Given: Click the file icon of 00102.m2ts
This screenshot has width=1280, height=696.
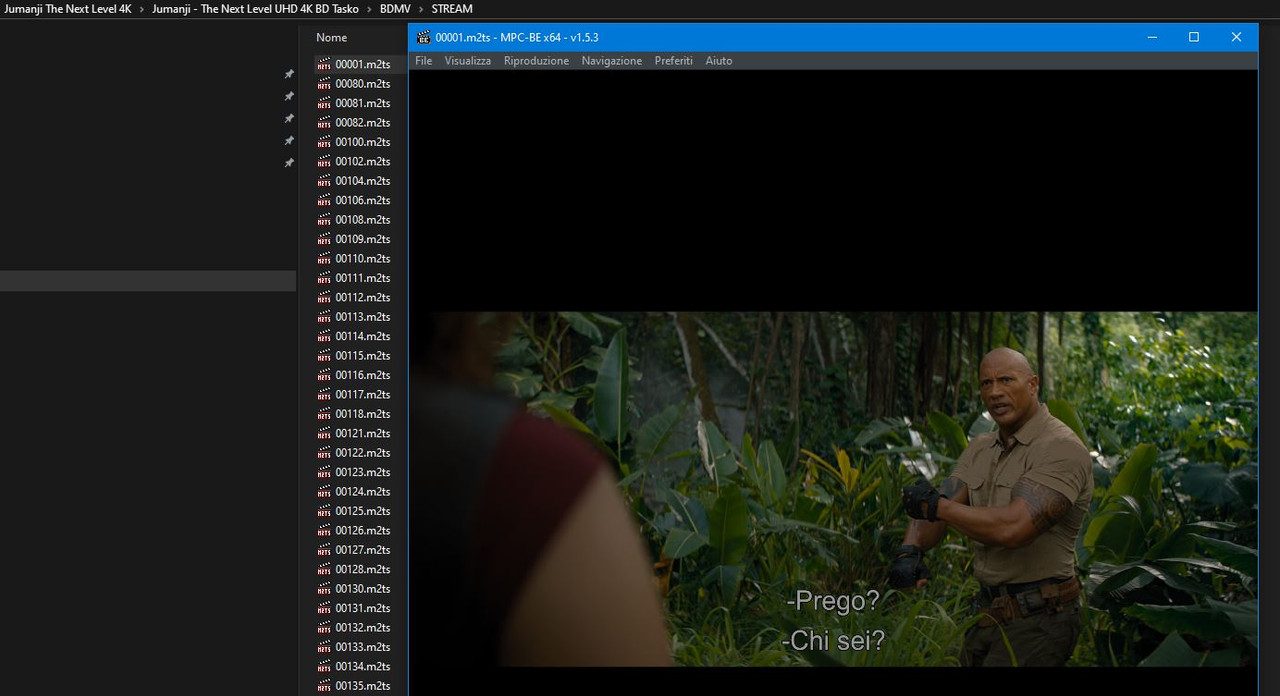Looking at the screenshot, I should coord(324,161).
